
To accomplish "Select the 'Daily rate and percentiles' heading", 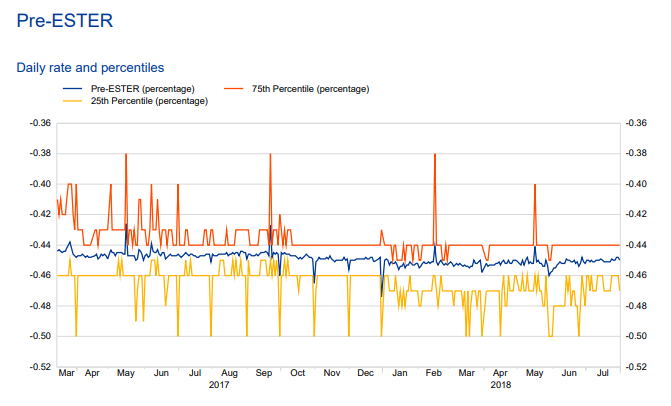I will (89, 68).
